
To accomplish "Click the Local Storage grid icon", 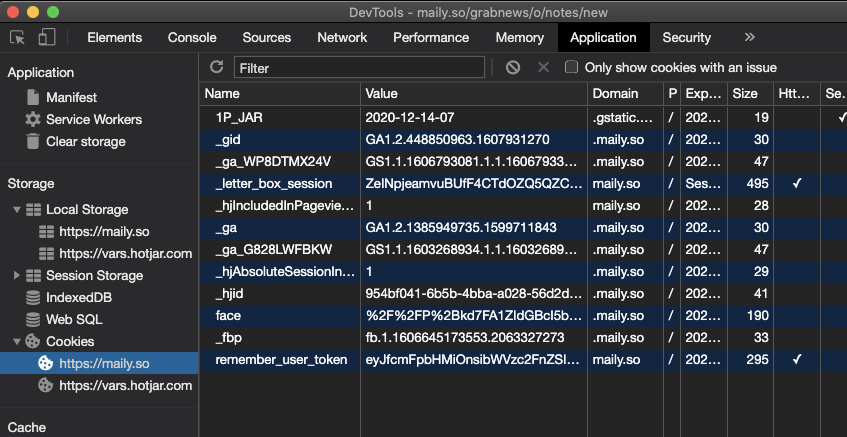I will (33, 210).
